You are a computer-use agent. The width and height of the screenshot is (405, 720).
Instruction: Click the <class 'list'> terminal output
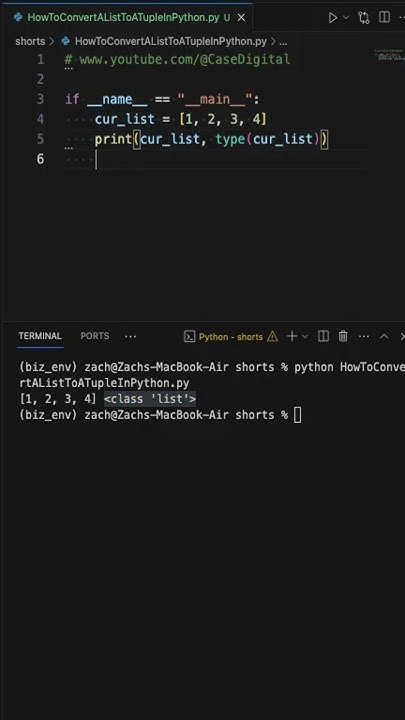pyautogui.click(x=150, y=399)
